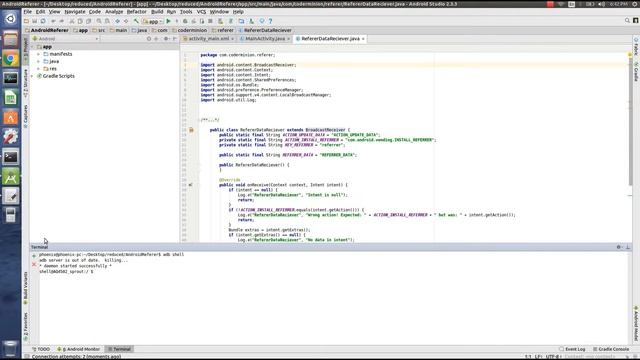640x360 pixels.
Task: Open Ubuntu Dash from the dock
Action: [11, 19]
